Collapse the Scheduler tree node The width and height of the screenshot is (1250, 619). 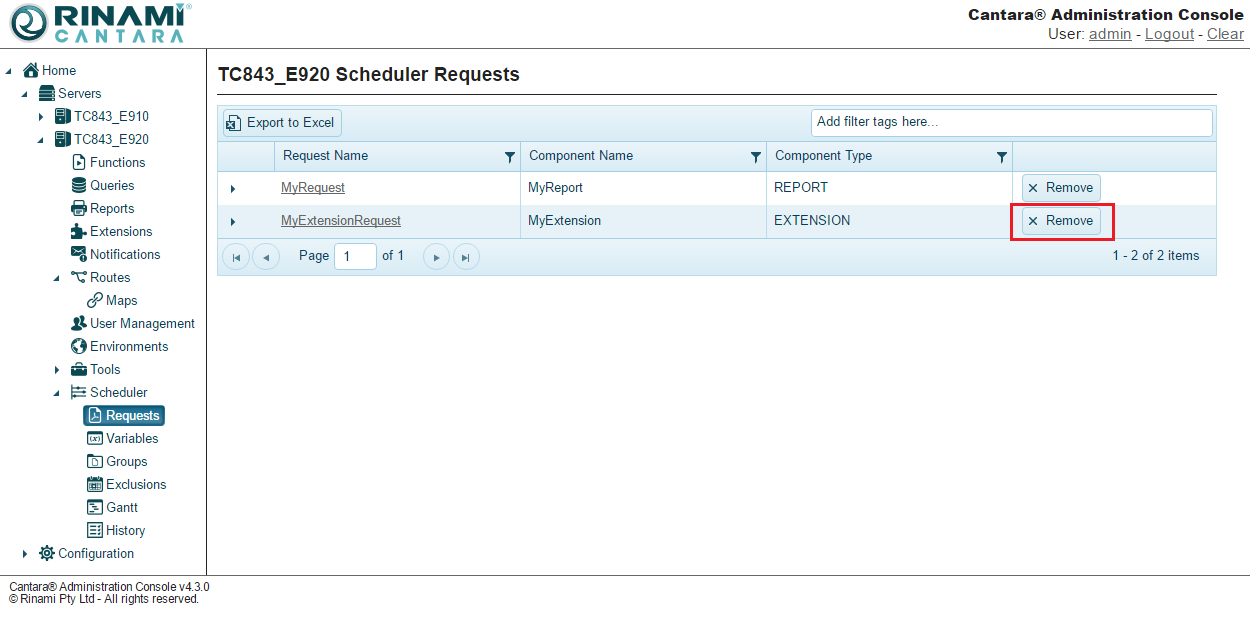pos(58,393)
